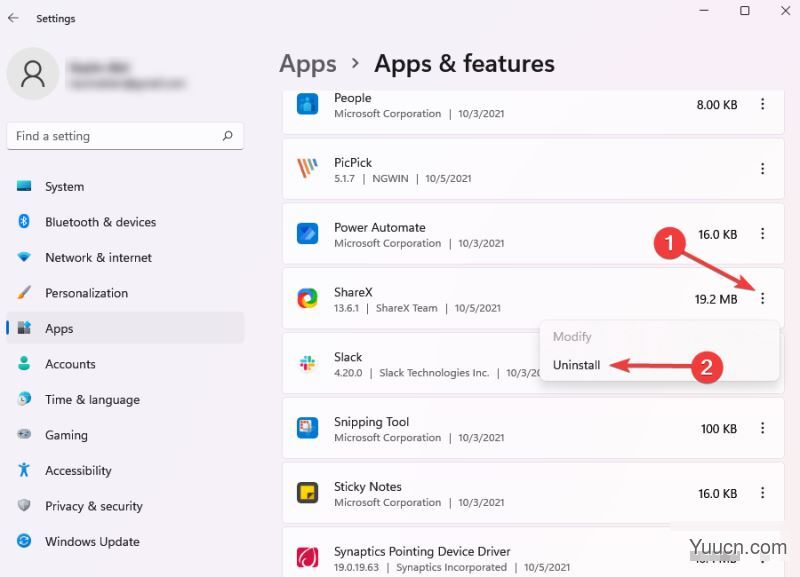
Task: Click the Personalization brush icon
Action: (24, 292)
